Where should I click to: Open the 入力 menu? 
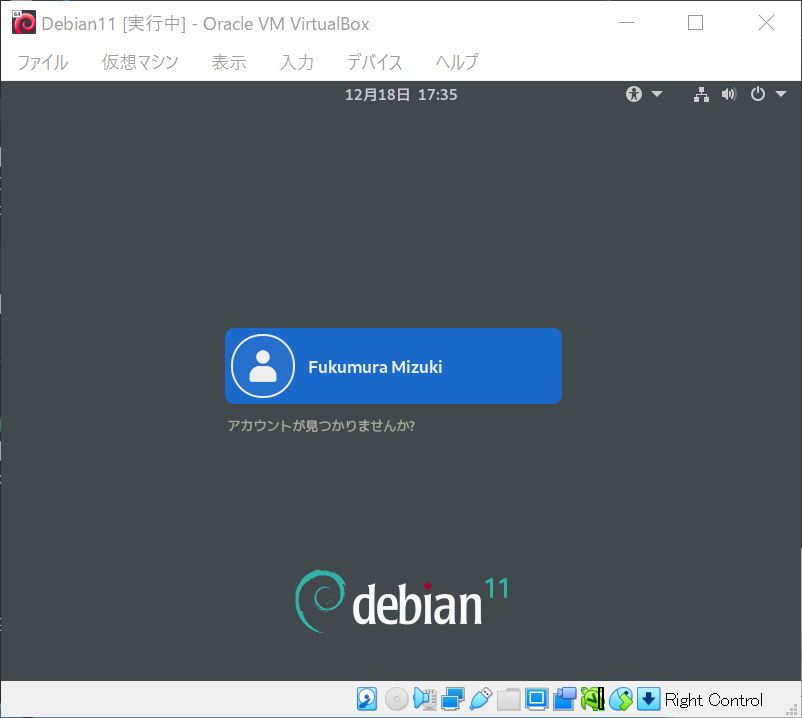coord(297,62)
